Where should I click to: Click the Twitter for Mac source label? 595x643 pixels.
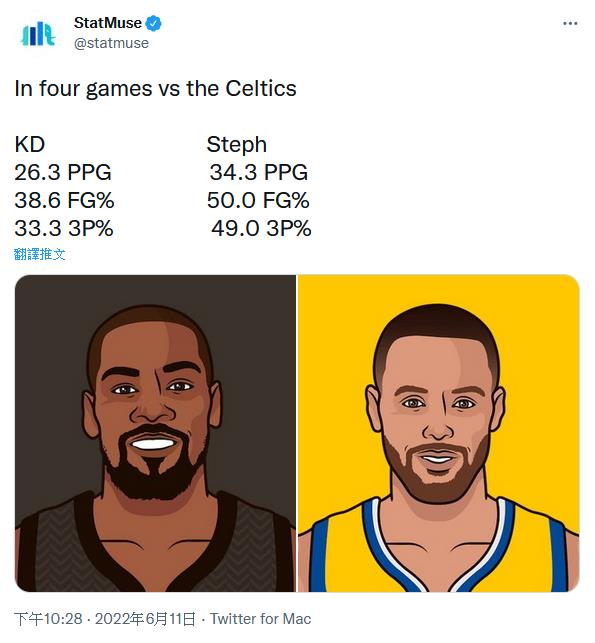260,619
